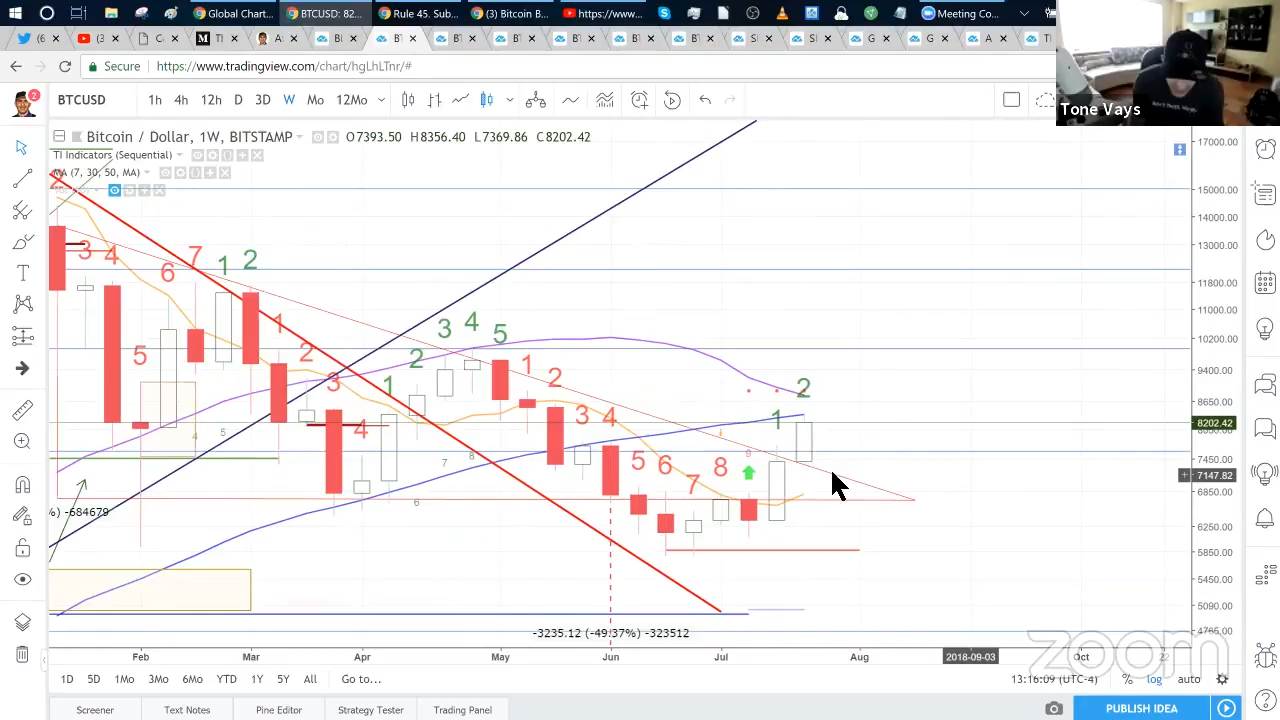
Task: Click the browser address bar URL
Action: (284, 66)
